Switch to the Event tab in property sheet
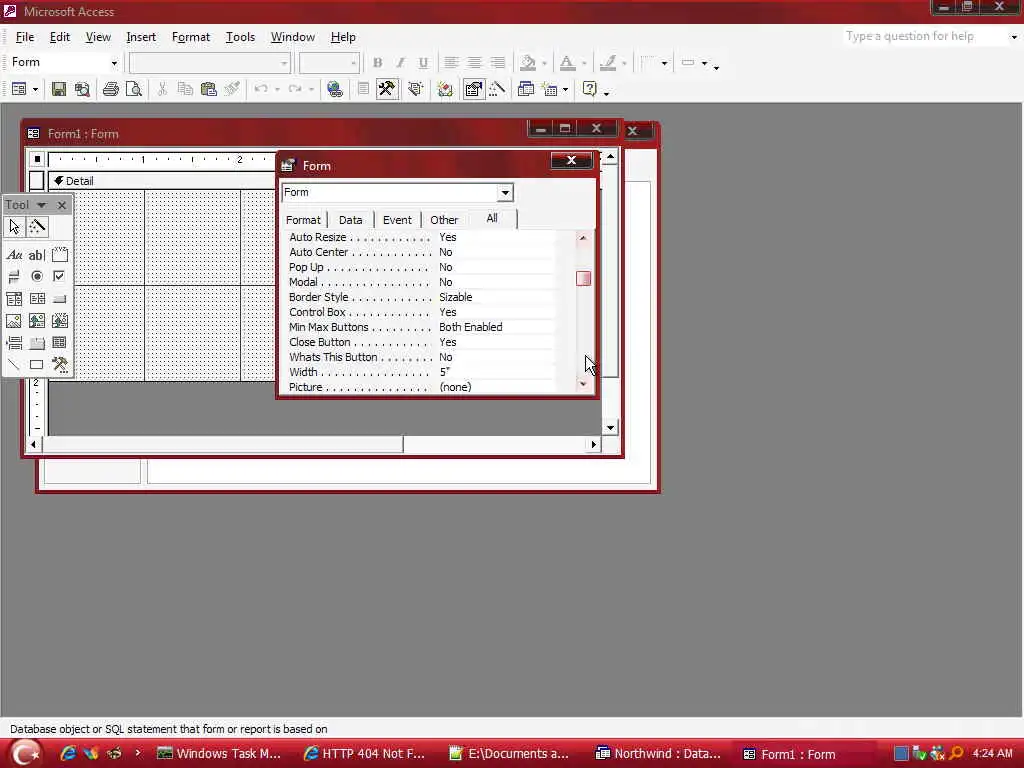 (397, 220)
